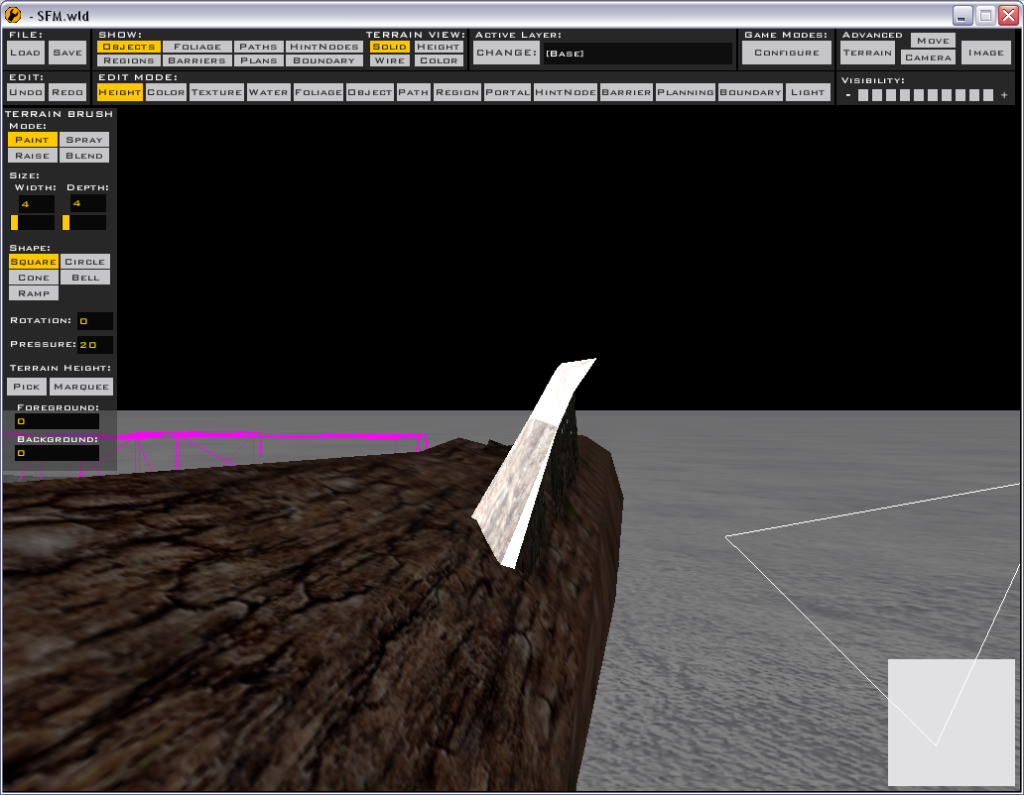Save the world file
The width and height of the screenshot is (1024, 795).
click(x=67, y=53)
